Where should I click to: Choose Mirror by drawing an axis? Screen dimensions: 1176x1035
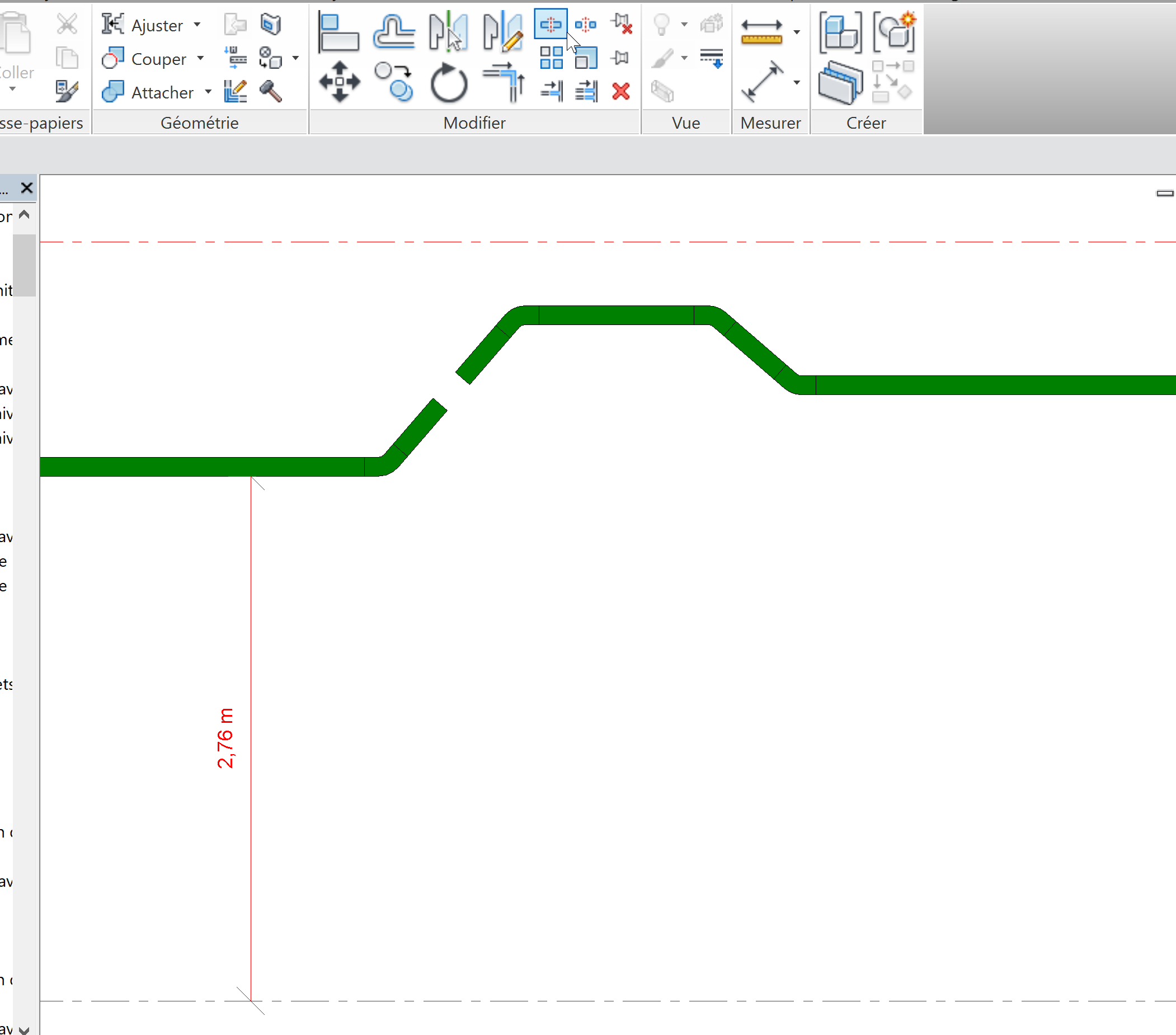point(502,33)
